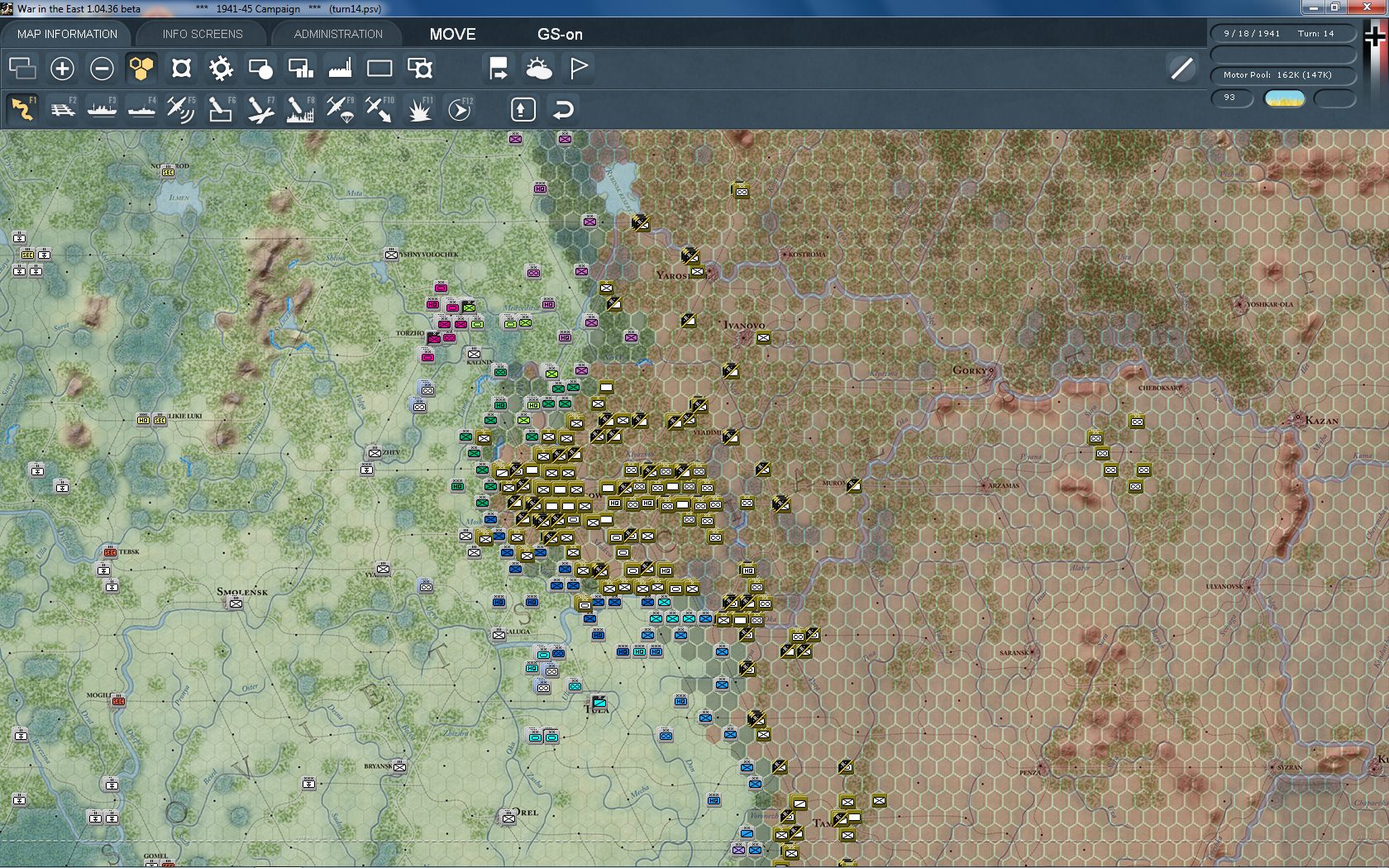Click the white pennant flag icon
Image resolution: width=1389 pixels, height=868 pixels.
pos(579,68)
